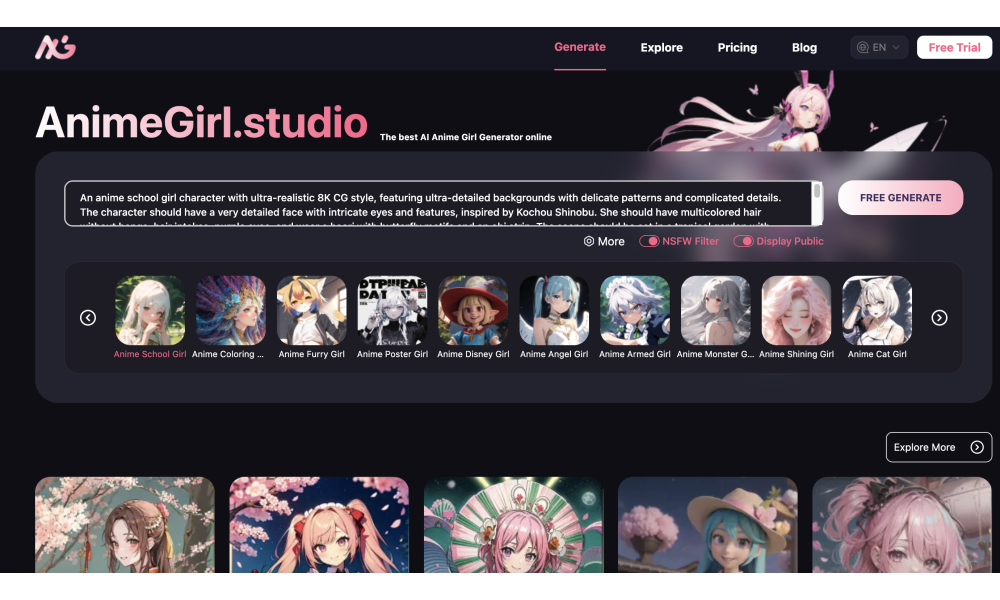Select the Anime Armed Girl style

click(x=635, y=318)
